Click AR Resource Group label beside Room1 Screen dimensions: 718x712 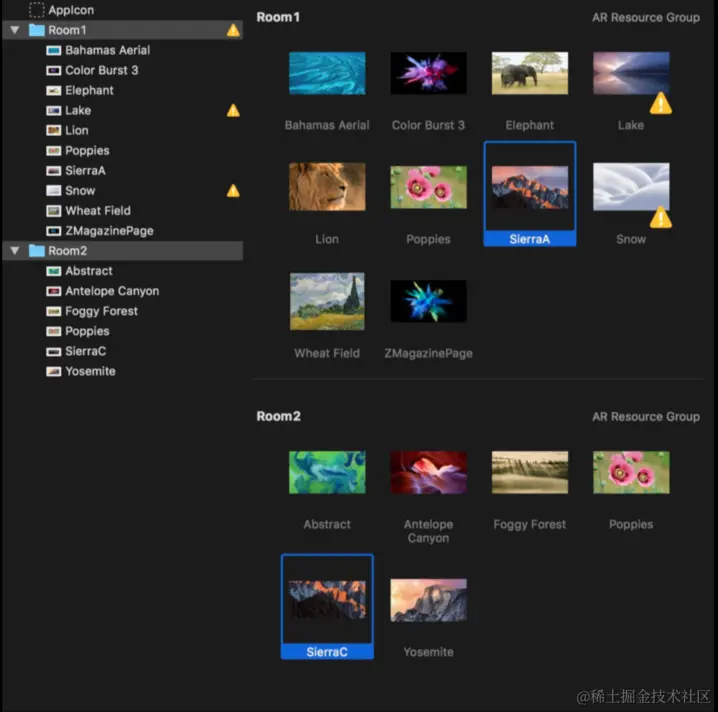coord(646,17)
